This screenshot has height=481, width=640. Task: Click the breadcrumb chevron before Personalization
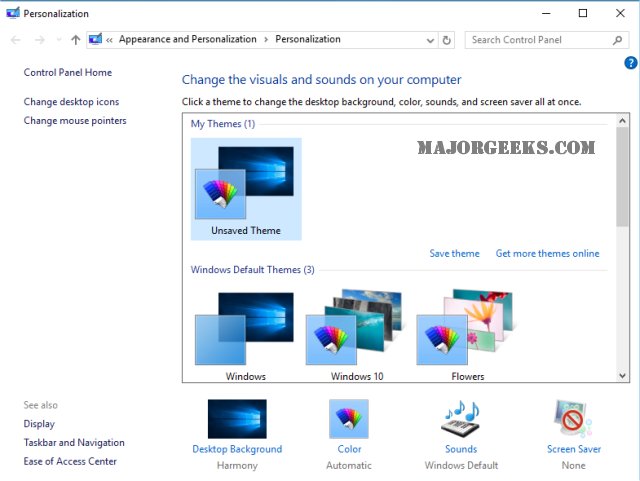266,40
